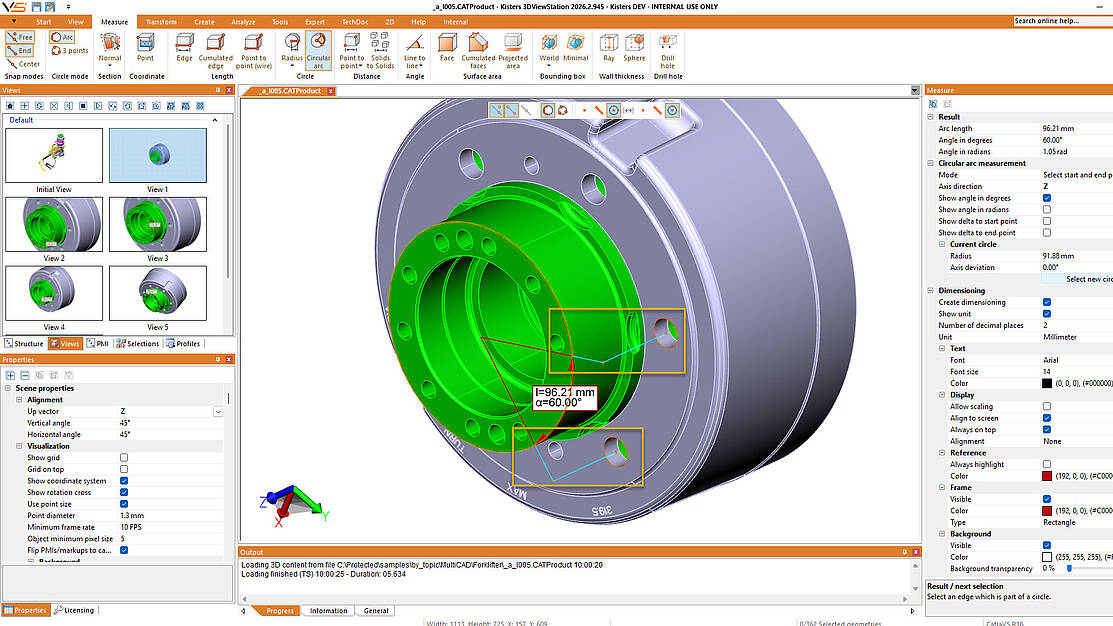Close the _a_l005.CATProduct document tab
This screenshot has height=626, width=1113.
(331, 91)
